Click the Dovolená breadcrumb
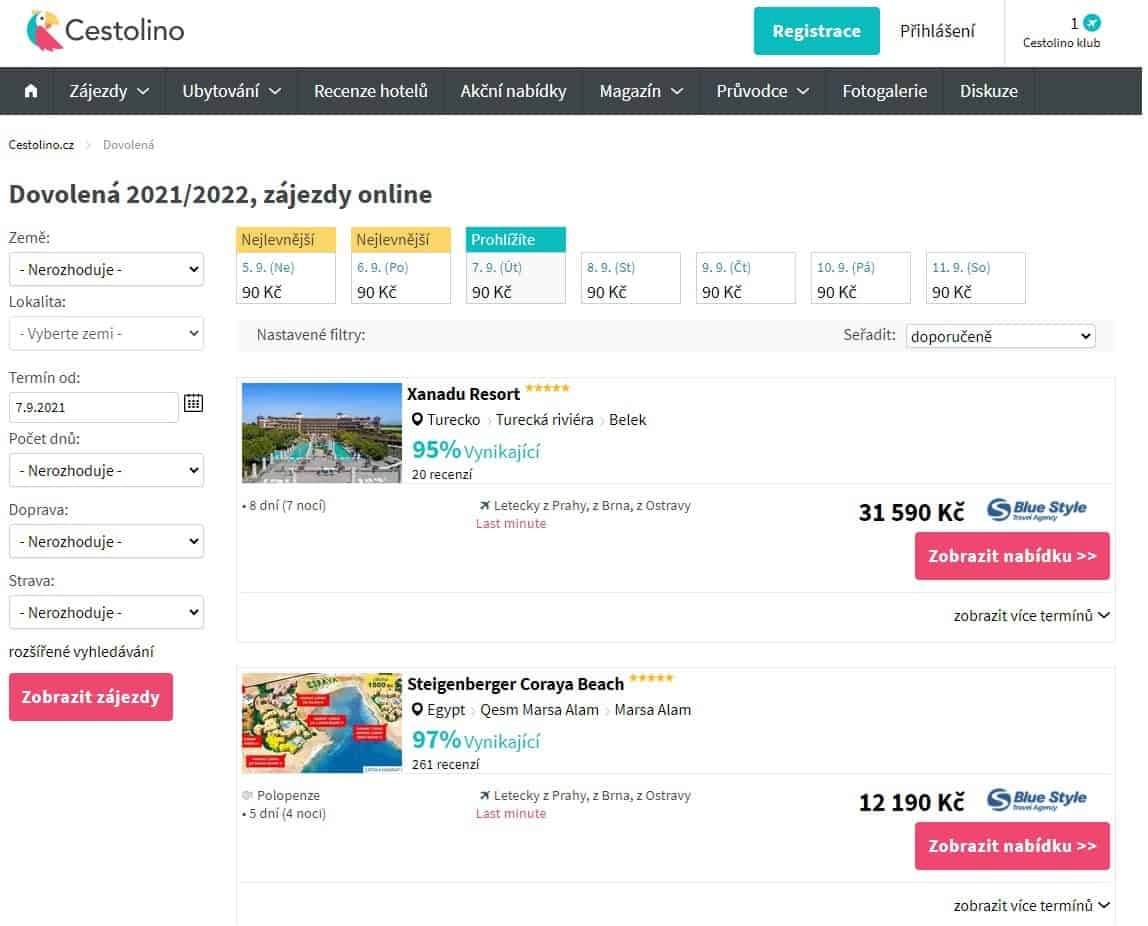1148x926 pixels. point(128,145)
